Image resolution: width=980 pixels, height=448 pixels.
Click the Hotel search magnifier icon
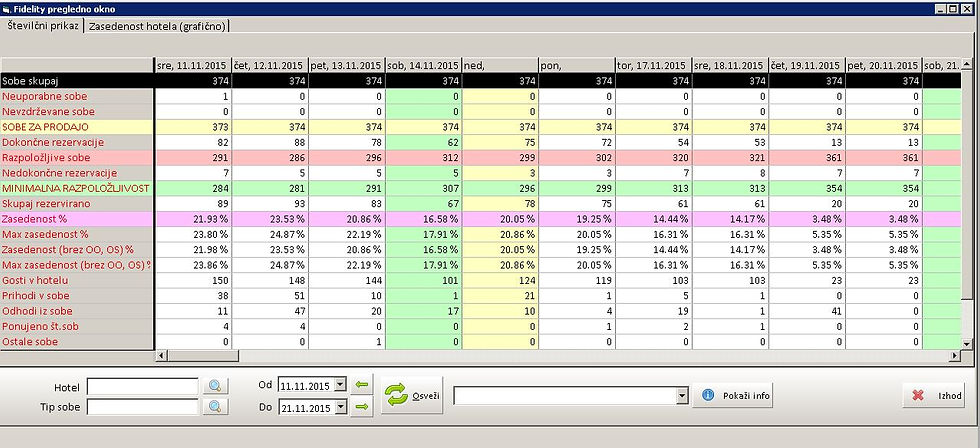point(215,386)
